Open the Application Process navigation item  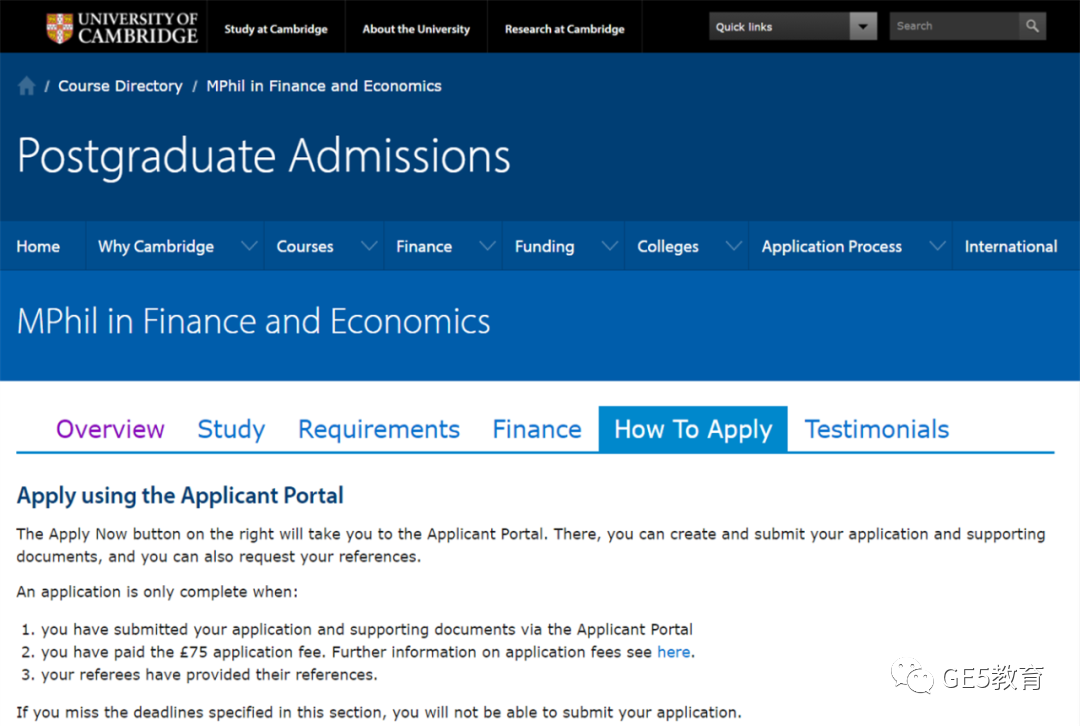point(831,247)
